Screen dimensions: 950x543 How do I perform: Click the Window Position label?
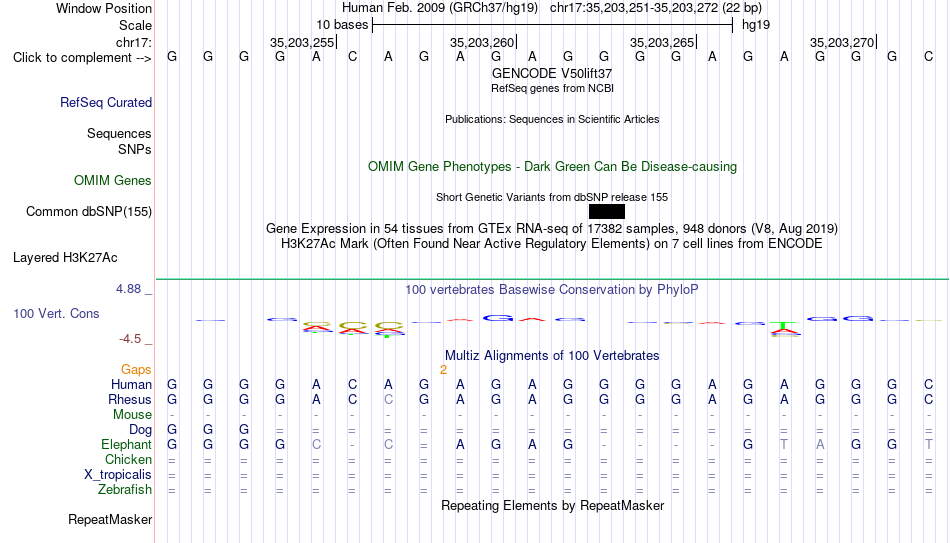pyautogui.click(x=104, y=8)
